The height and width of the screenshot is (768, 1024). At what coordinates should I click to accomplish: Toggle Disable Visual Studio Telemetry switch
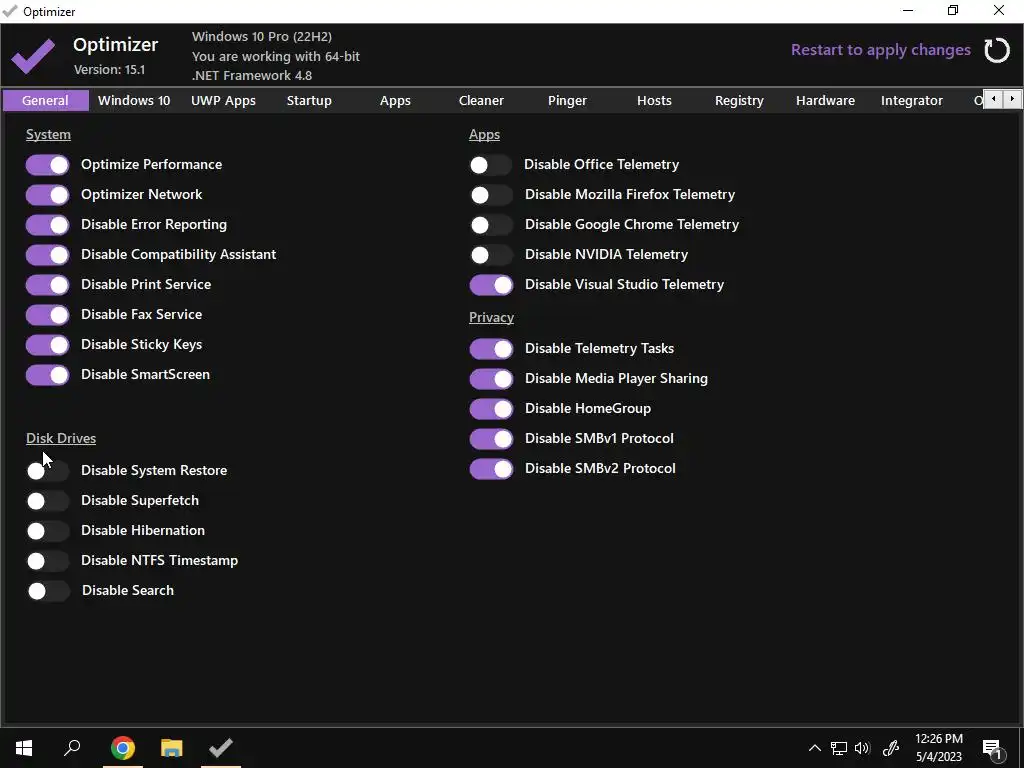click(x=491, y=285)
